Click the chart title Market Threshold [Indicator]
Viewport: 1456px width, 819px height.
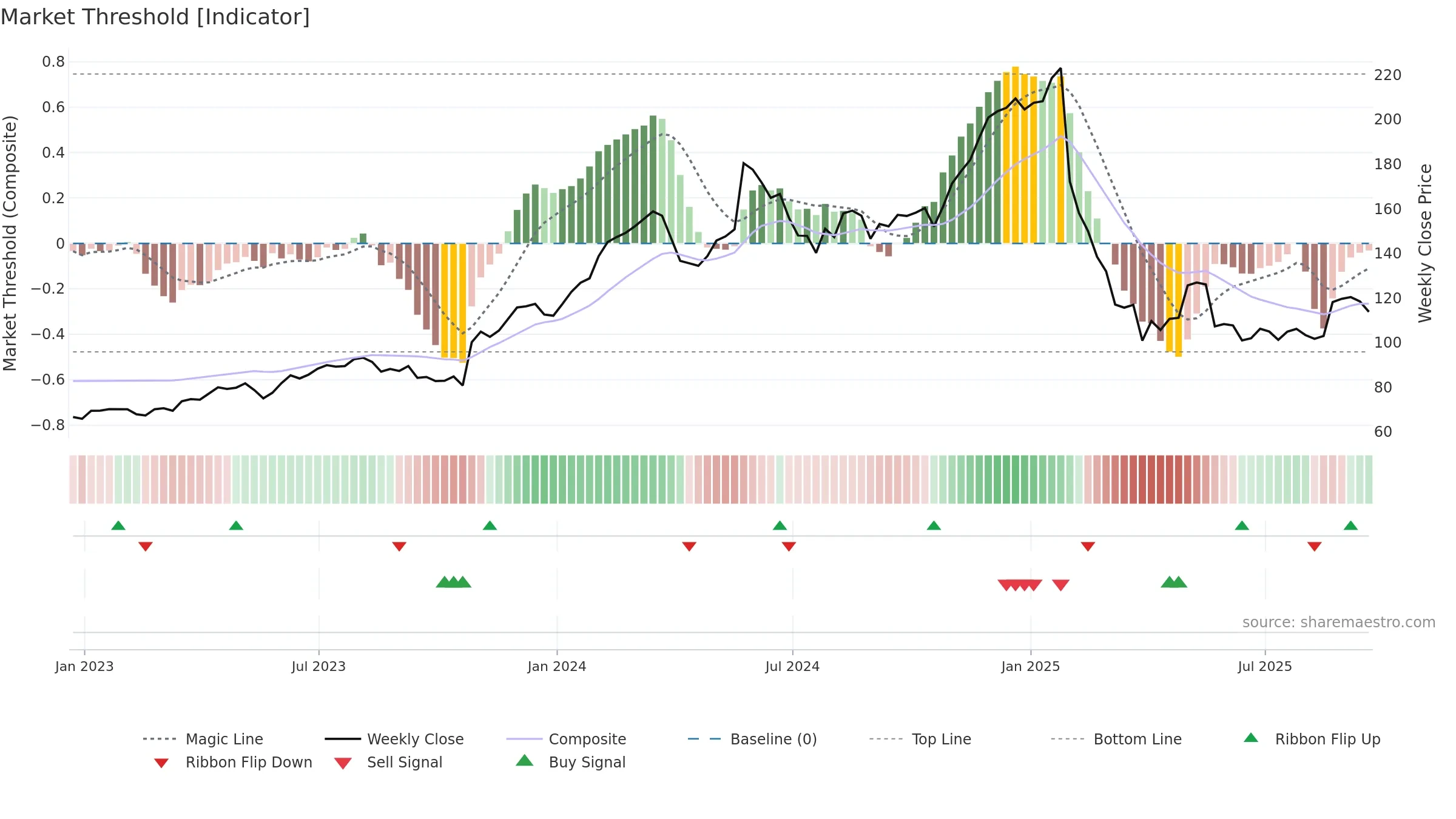click(155, 17)
